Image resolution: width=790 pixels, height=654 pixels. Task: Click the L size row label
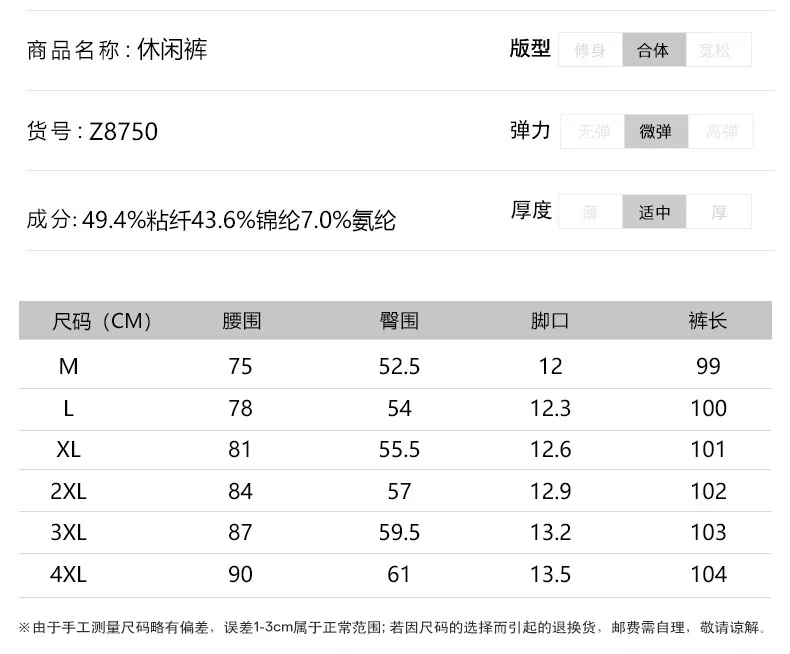[x=69, y=408]
